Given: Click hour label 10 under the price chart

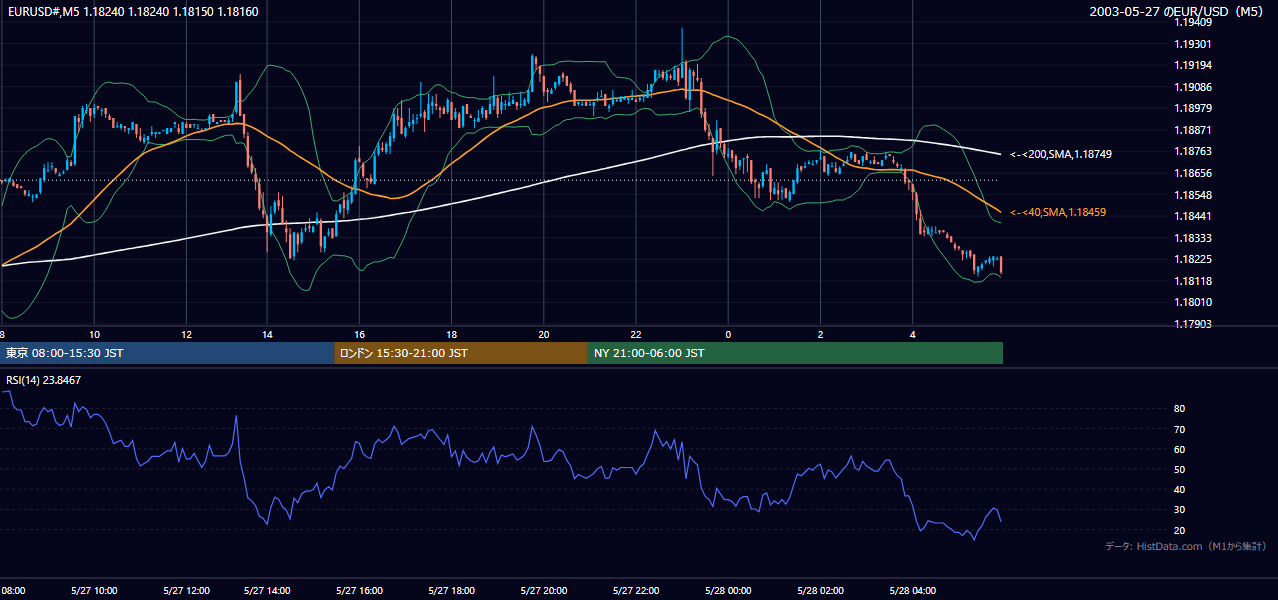Looking at the screenshot, I should click(94, 334).
